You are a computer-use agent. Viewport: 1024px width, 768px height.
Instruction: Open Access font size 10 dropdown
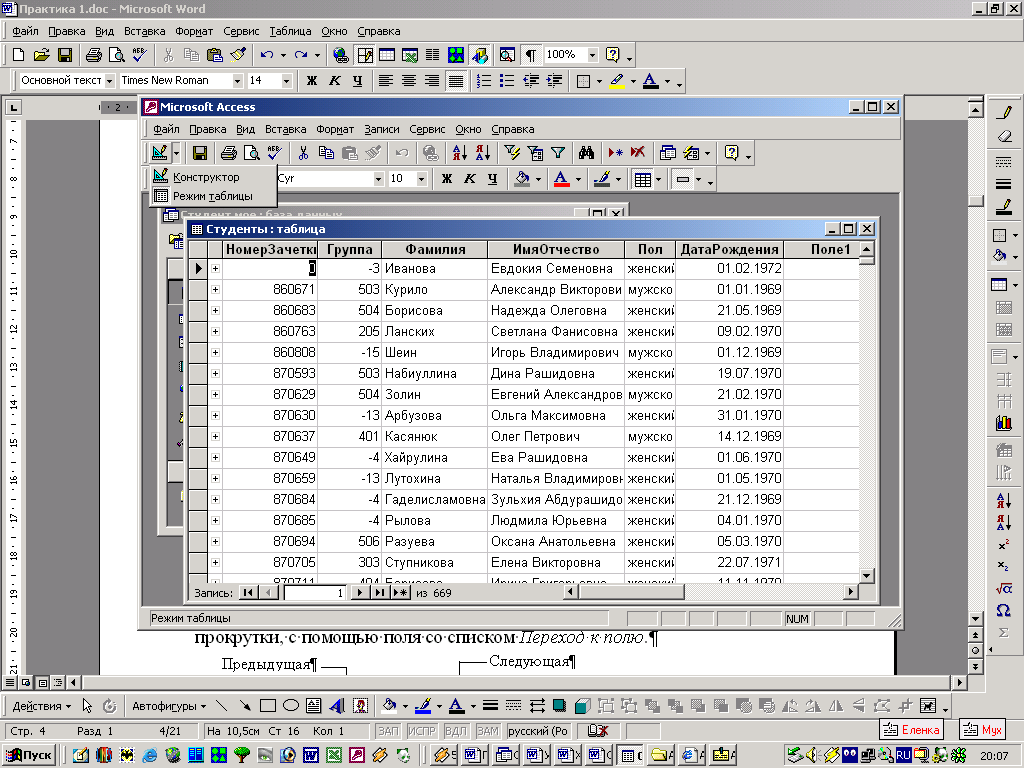pyautogui.click(x=421, y=179)
